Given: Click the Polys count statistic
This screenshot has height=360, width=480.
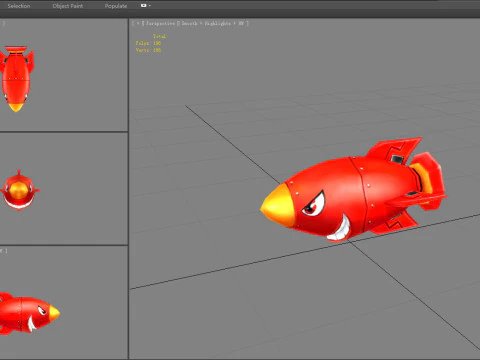Looking at the screenshot, I should coord(148,43).
